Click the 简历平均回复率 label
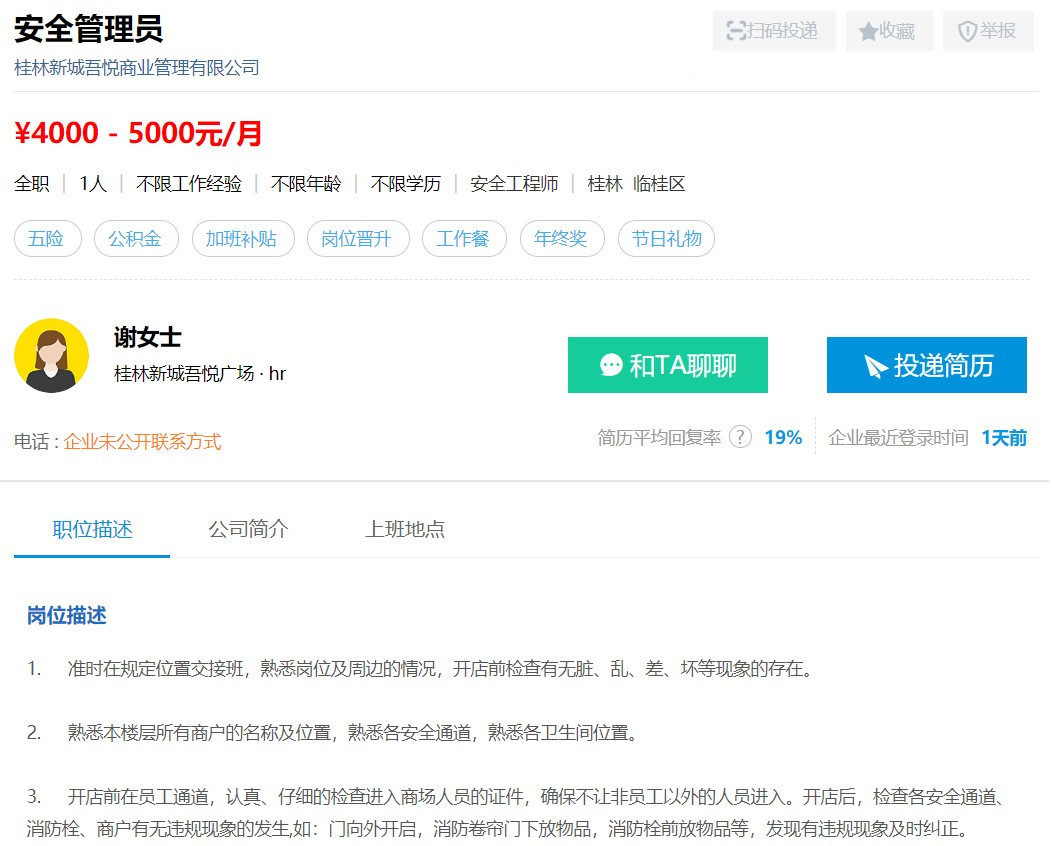Image resolution: width=1052 pixels, height=846 pixels. click(x=659, y=437)
